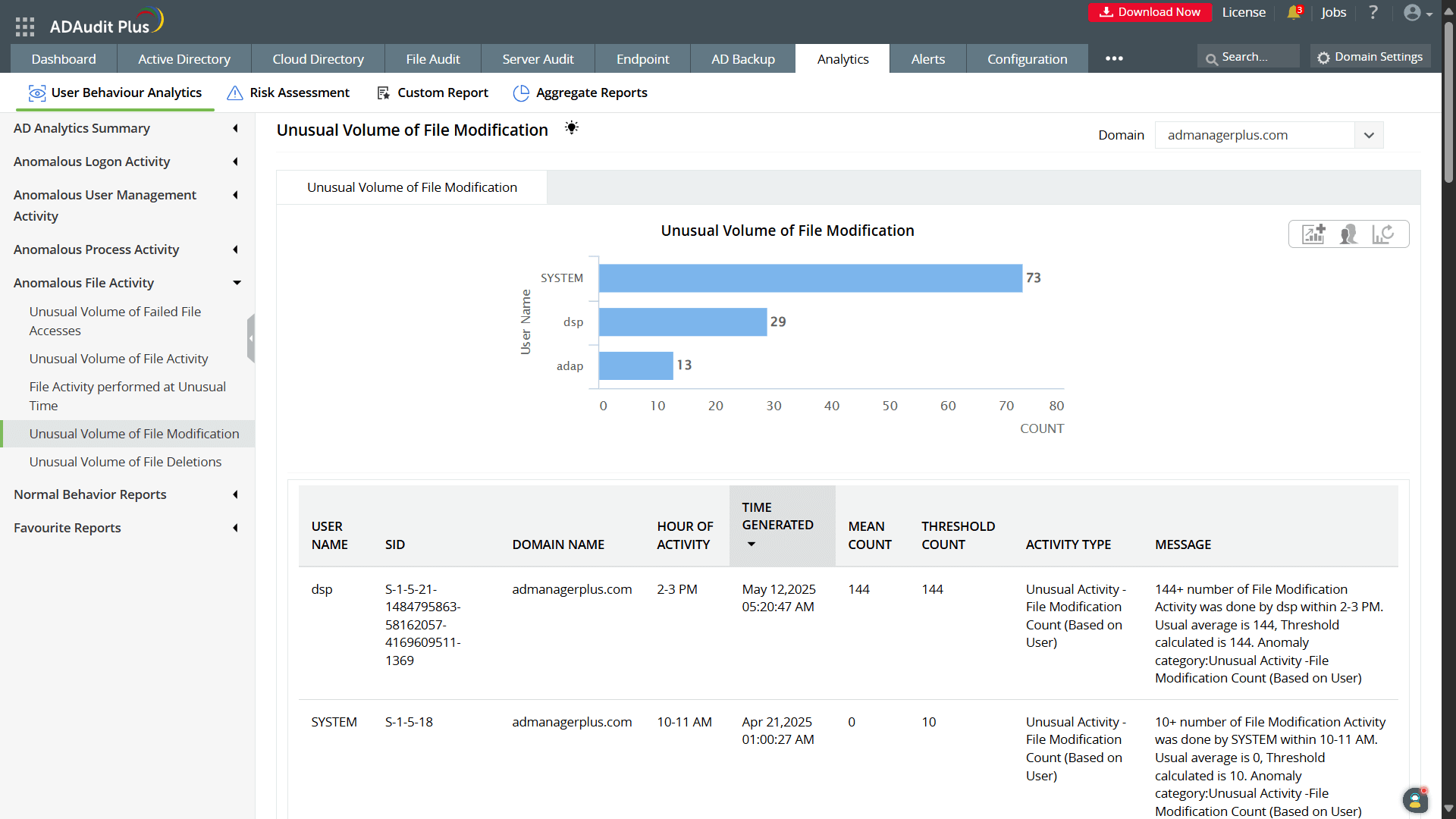This screenshot has height=819, width=1456.
Task: Open the Risk Assessment view
Action: coord(299,93)
